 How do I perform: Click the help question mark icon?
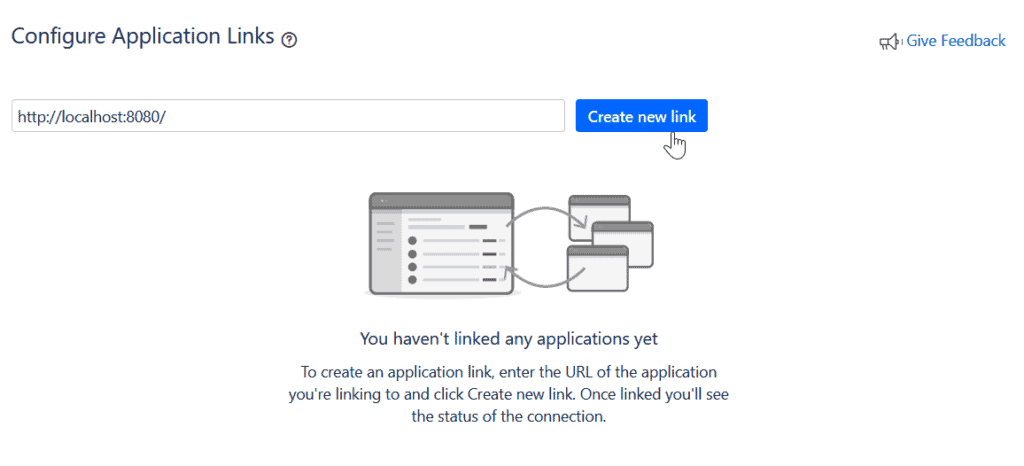[x=290, y=40]
